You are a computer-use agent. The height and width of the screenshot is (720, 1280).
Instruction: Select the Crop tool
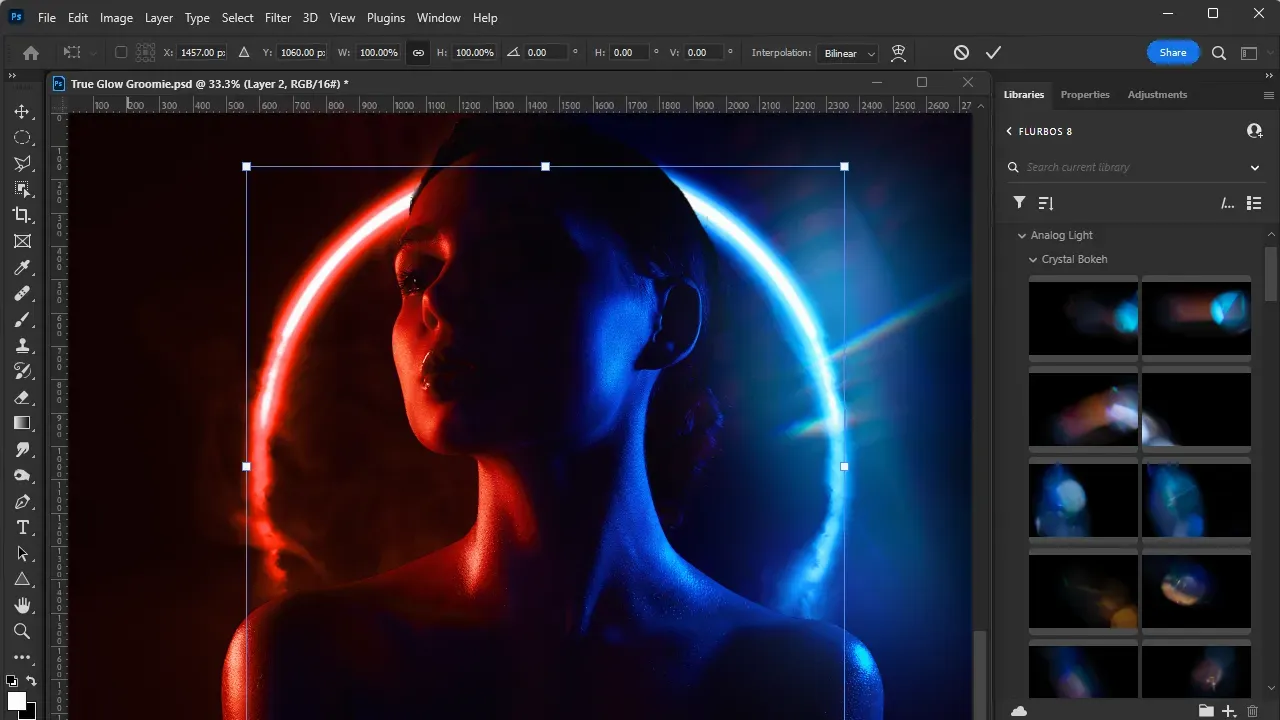(22, 216)
